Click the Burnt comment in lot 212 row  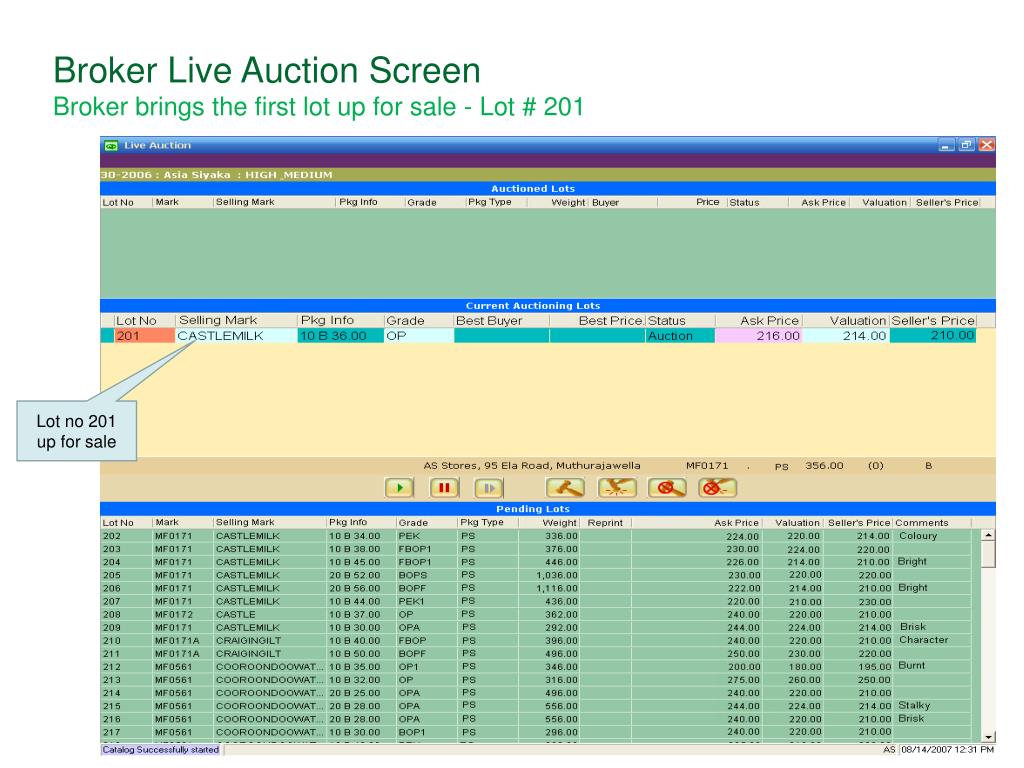(x=911, y=665)
